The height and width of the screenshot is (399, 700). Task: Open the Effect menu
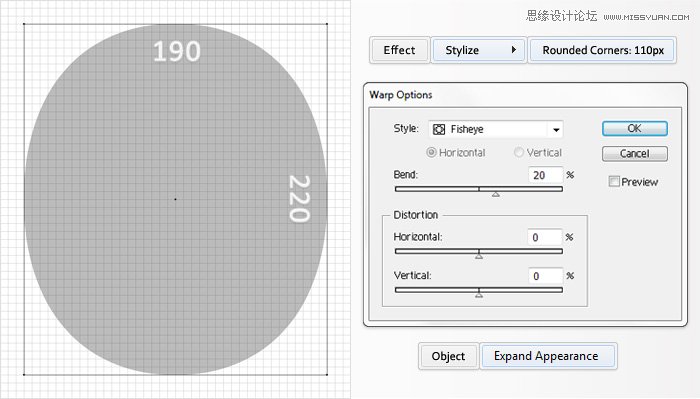coord(399,50)
